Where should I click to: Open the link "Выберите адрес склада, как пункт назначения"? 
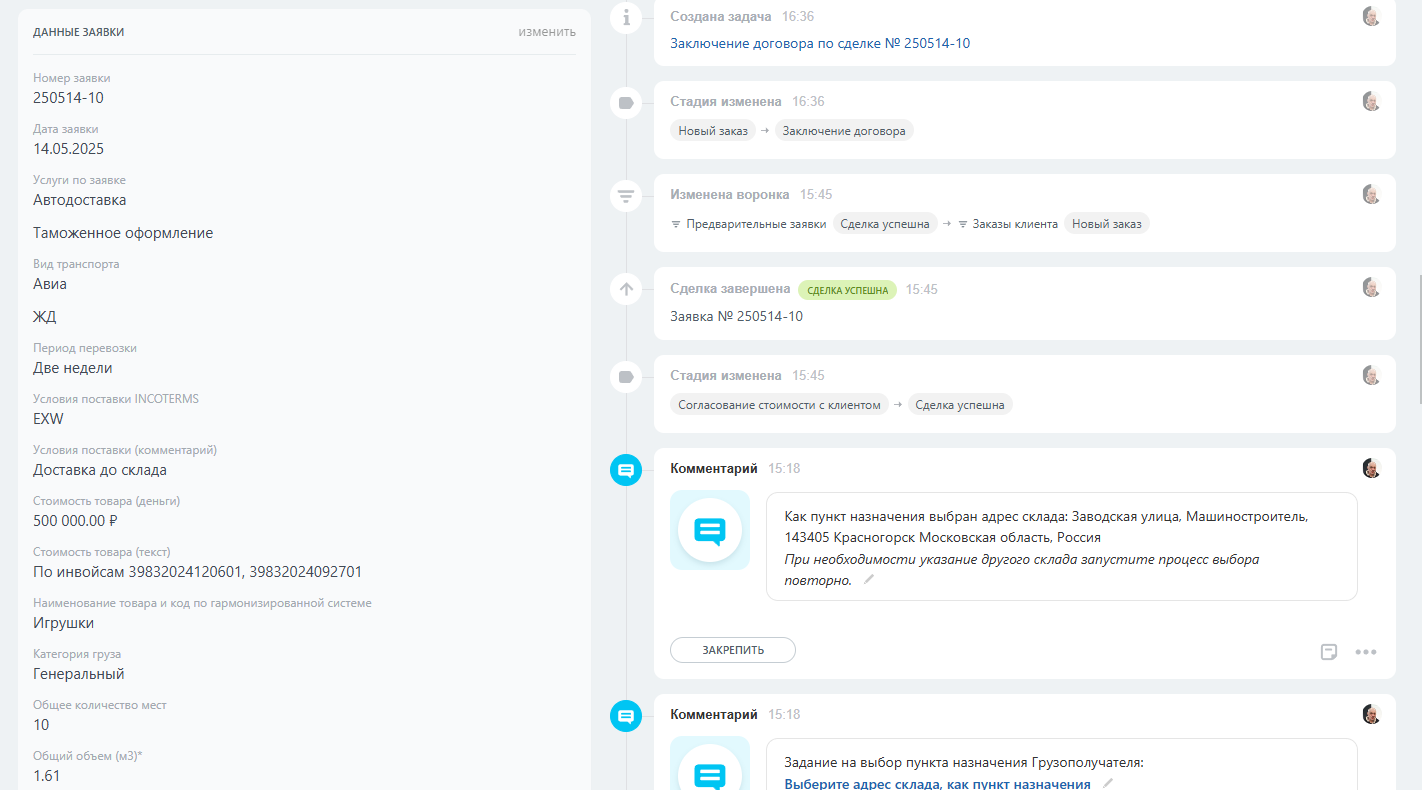pyautogui.click(x=937, y=784)
